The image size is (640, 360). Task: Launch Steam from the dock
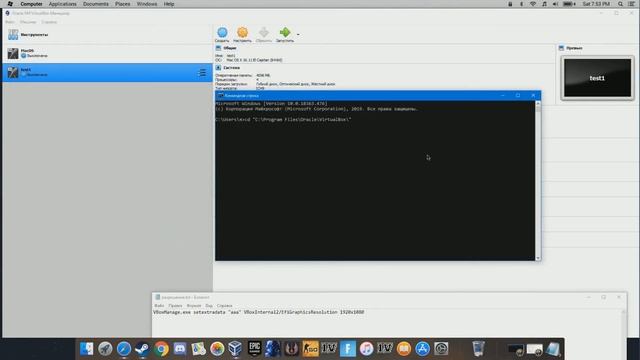142,349
